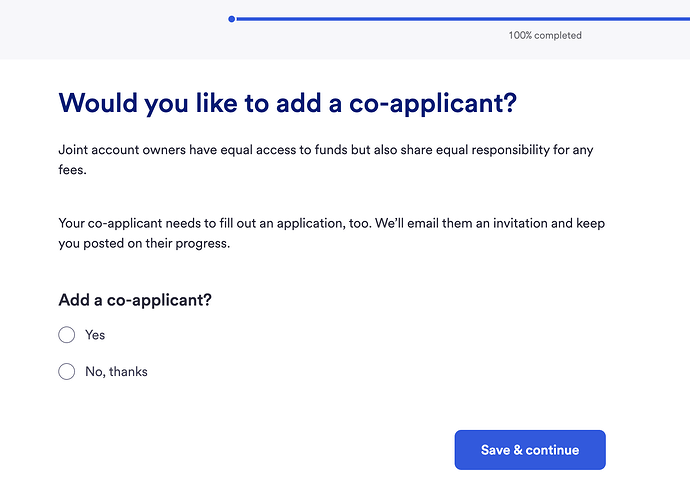Click the right end of the progress bar
The image size is (690, 477).
(x=687, y=18)
